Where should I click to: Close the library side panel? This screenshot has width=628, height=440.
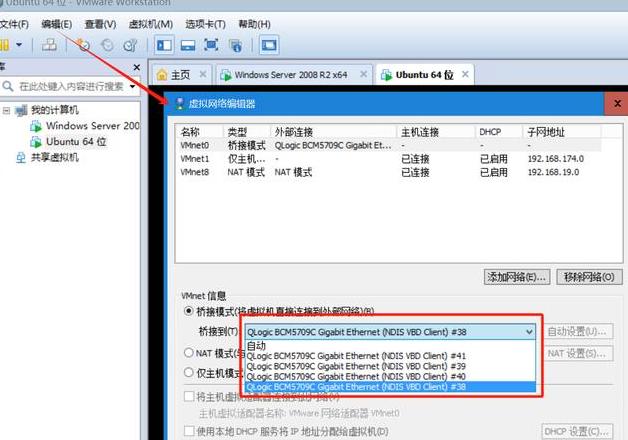[x=137, y=67]
